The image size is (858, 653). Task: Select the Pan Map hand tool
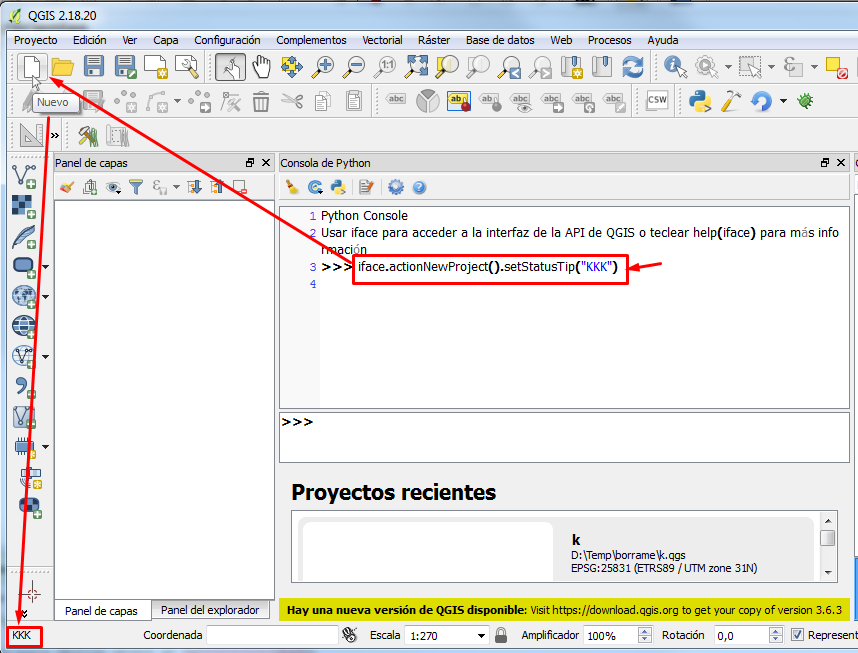click(x=261, y=67)
